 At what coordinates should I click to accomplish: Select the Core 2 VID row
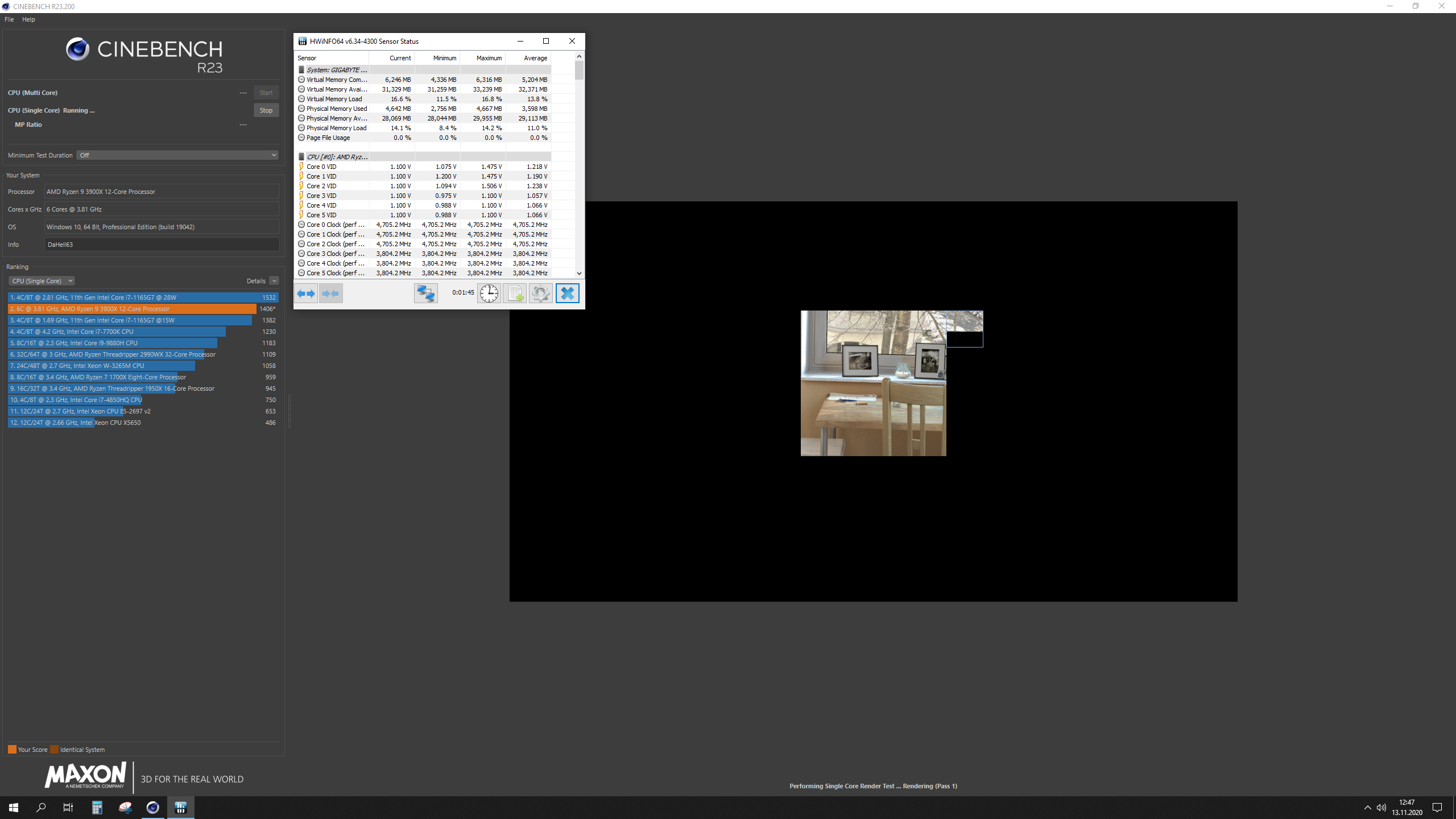click(x=423, y=186)
